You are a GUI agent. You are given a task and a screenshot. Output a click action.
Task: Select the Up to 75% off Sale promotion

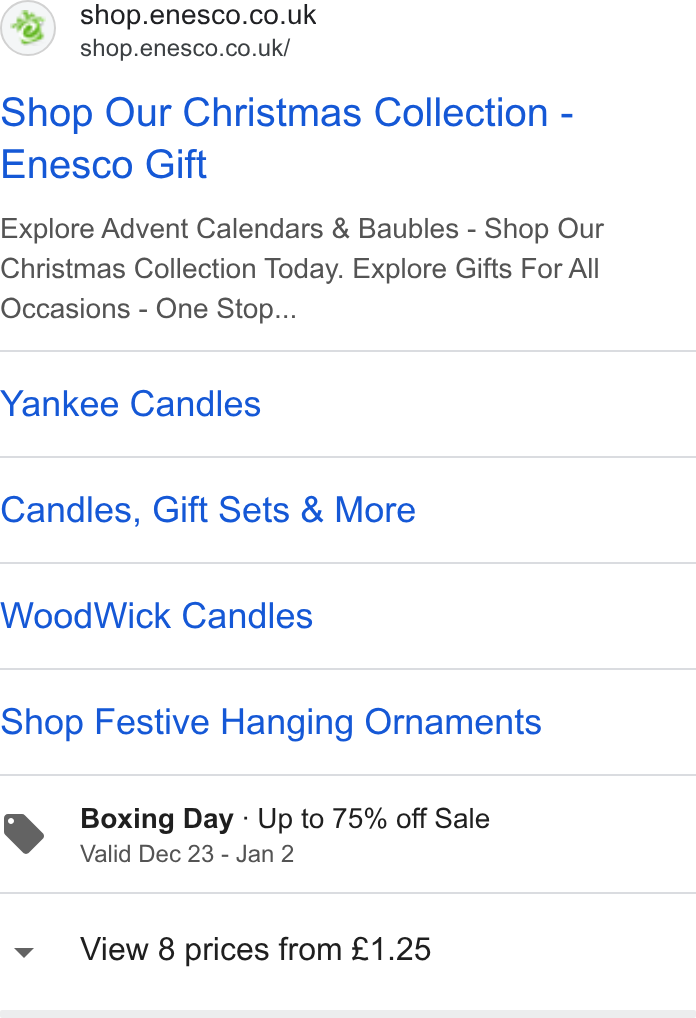pos(373,819)
